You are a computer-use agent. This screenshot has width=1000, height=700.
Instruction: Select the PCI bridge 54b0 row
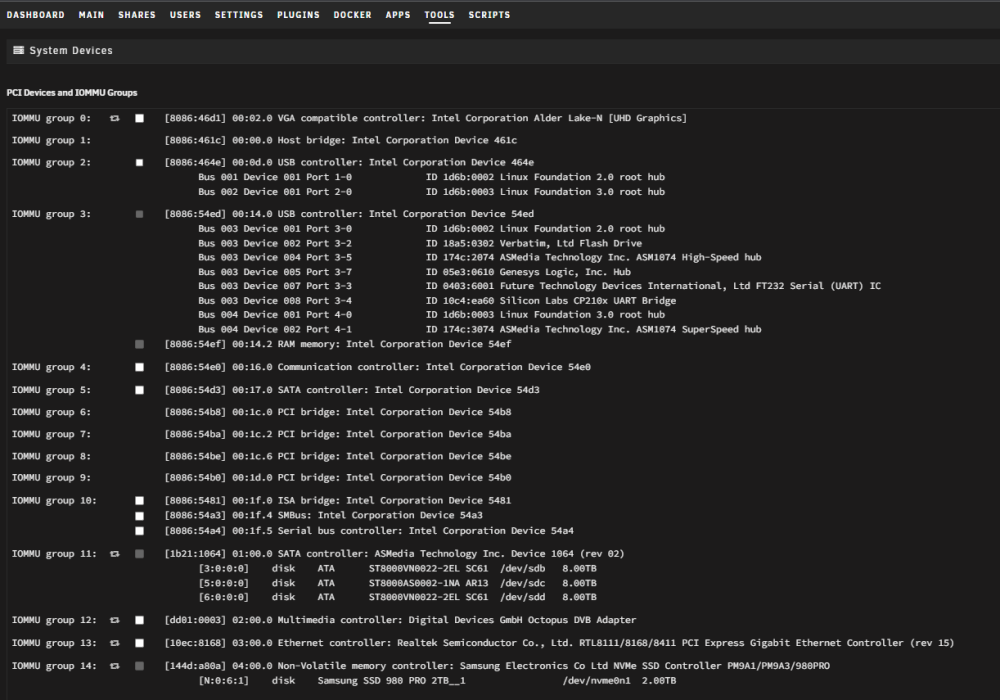tap(338, 478)
